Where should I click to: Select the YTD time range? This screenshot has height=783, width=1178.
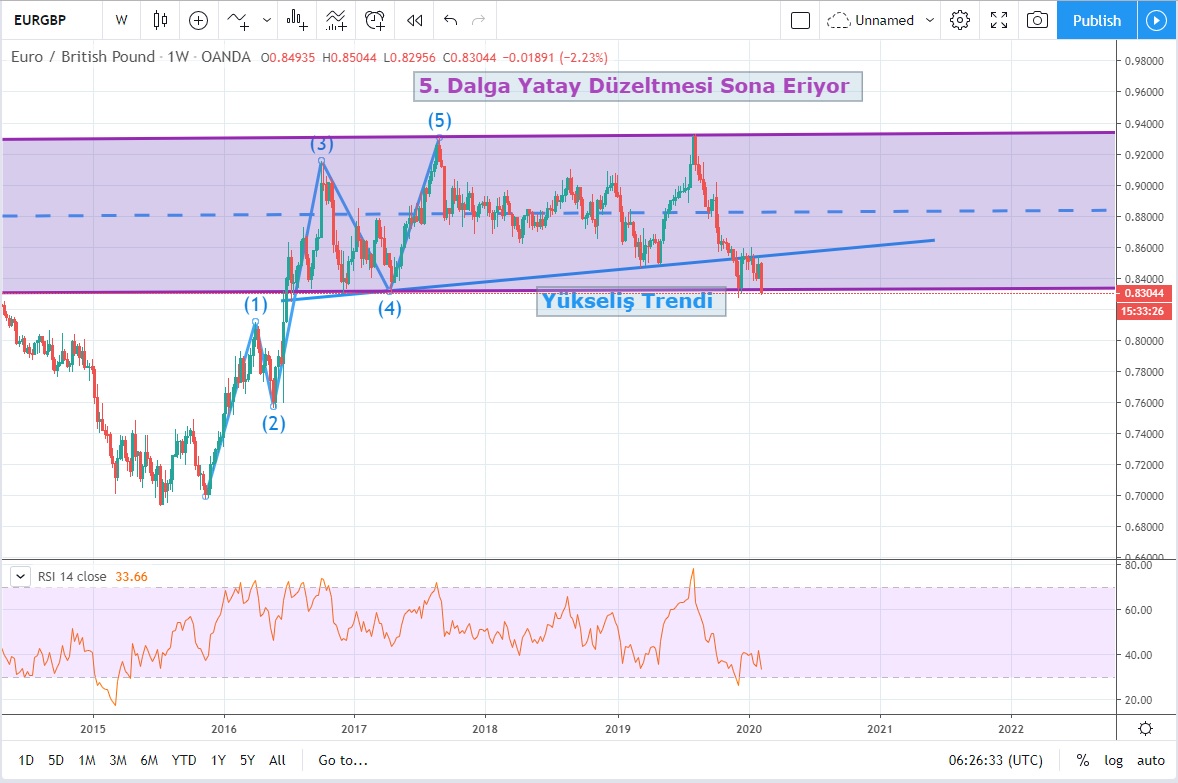(x=184, y=760)
